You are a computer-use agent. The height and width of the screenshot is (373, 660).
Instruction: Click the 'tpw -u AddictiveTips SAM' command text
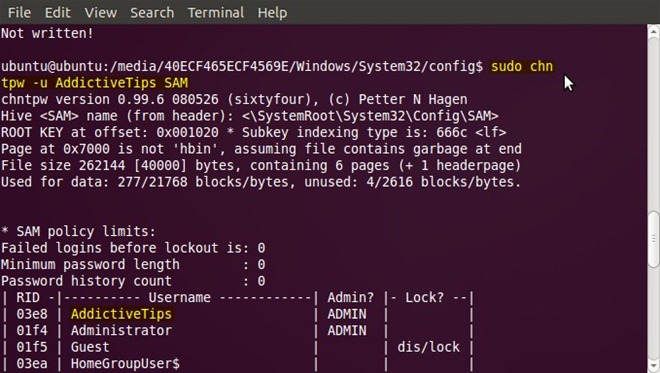(95, 83)
